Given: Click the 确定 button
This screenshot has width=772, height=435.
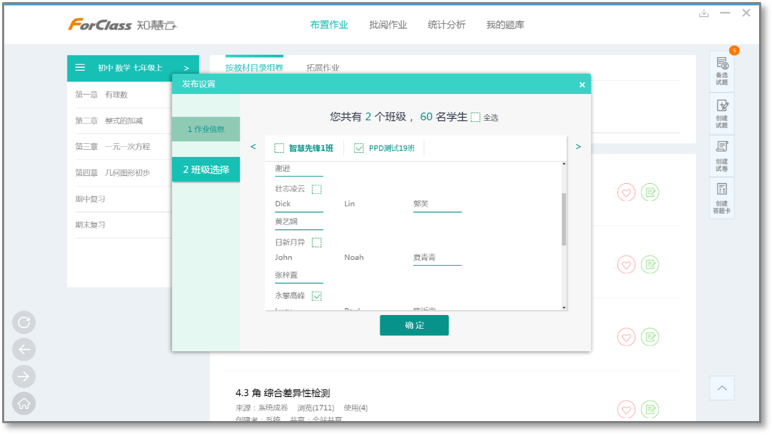Looking at the screenshot, I should pyautogui.click(x=414, y=325).
